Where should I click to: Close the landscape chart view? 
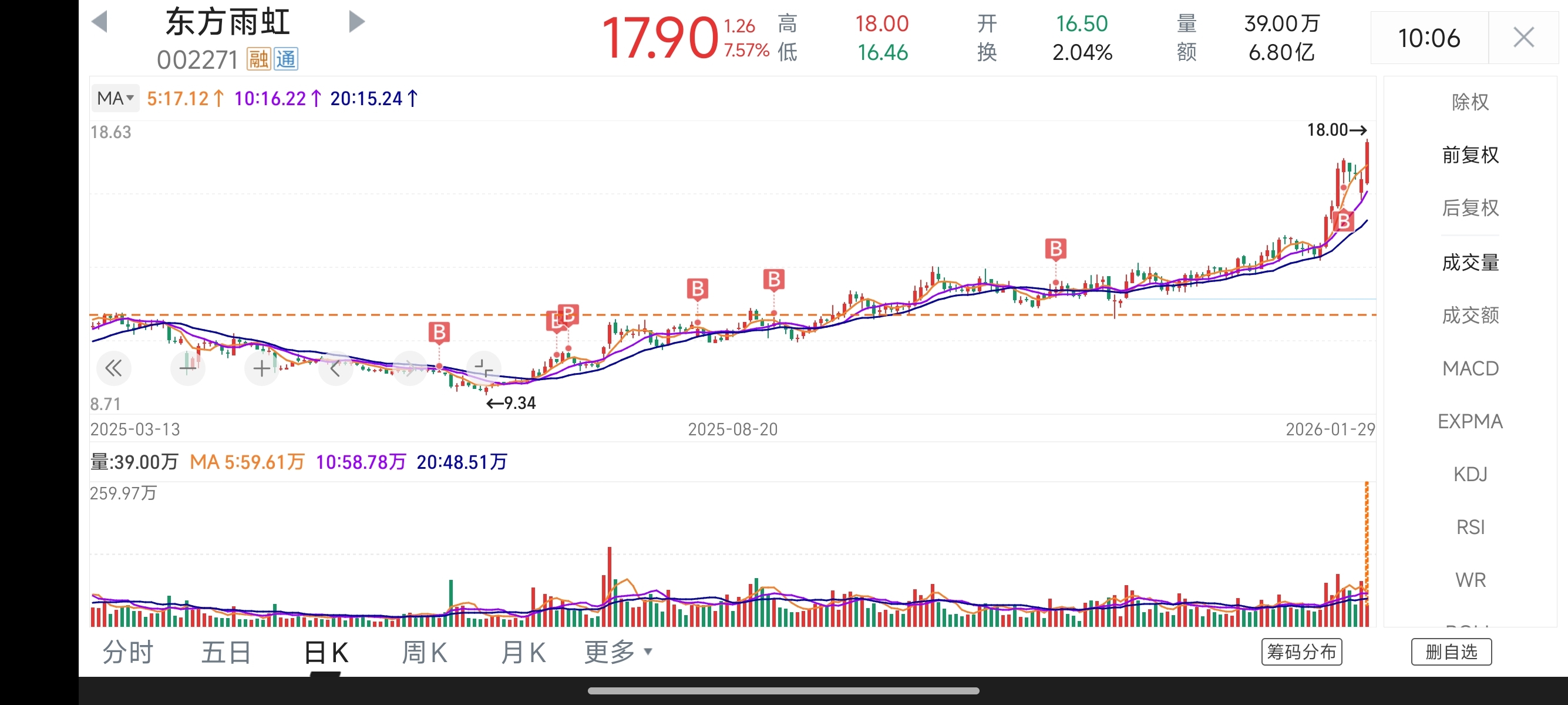click(x=1523, y=38)
